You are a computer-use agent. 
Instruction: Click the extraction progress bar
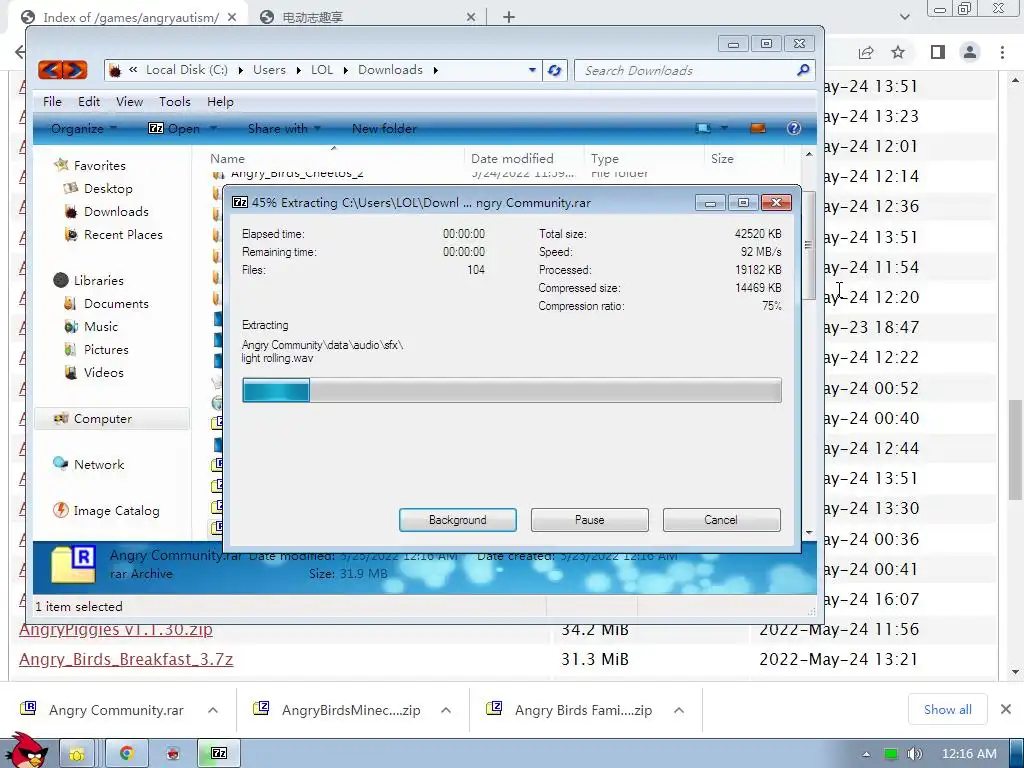tap(511, 391)
